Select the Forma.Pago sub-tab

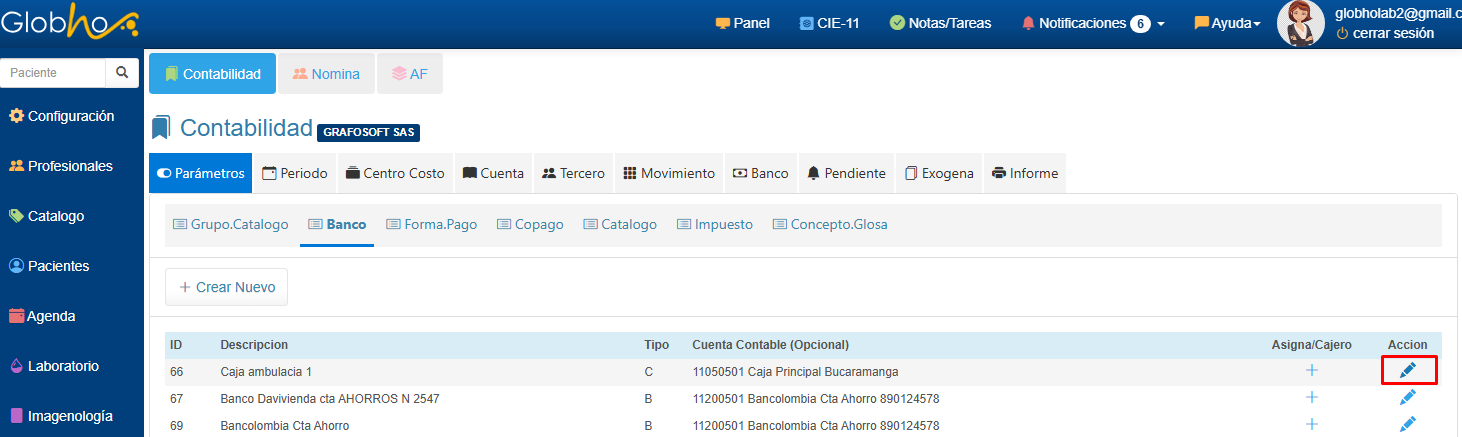(432, 225)
